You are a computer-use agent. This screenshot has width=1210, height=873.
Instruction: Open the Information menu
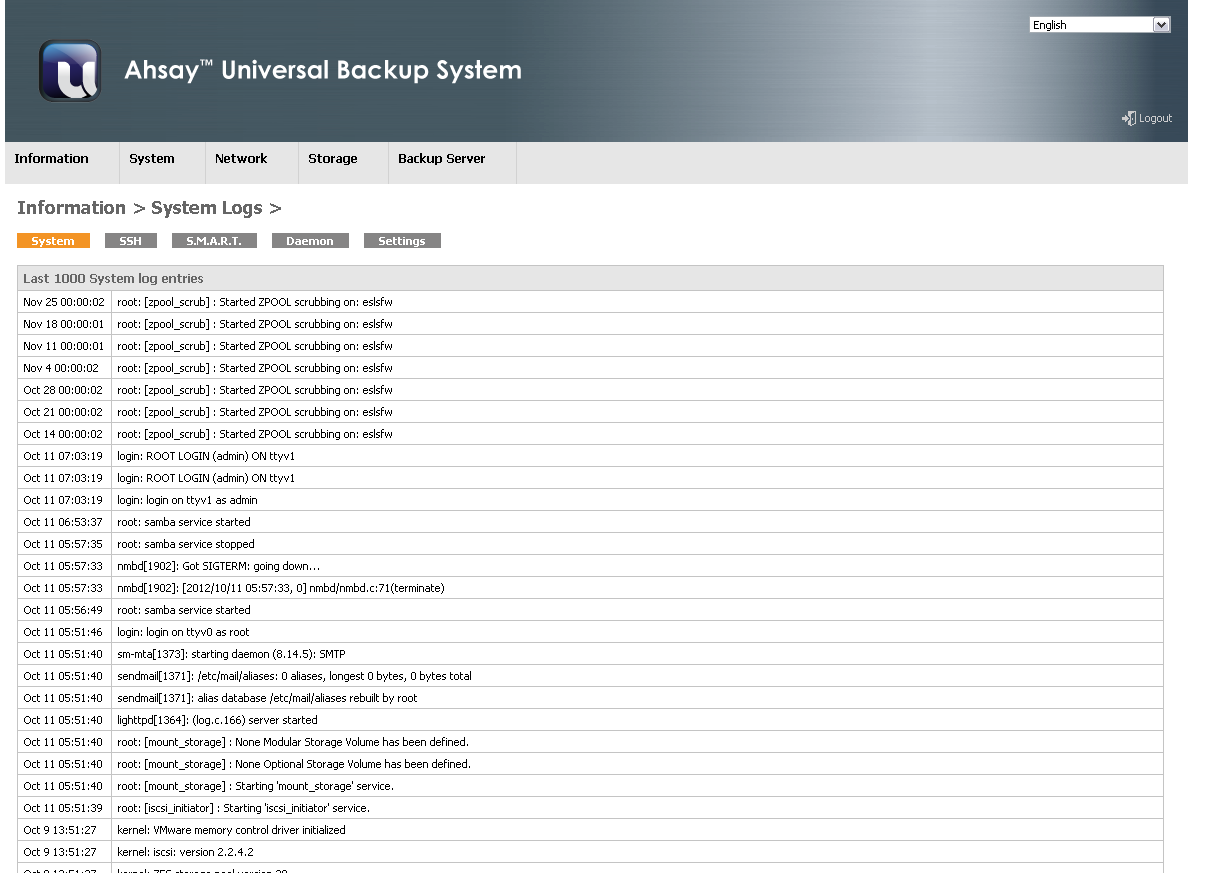pyautogui.click(x=52, y=159)
